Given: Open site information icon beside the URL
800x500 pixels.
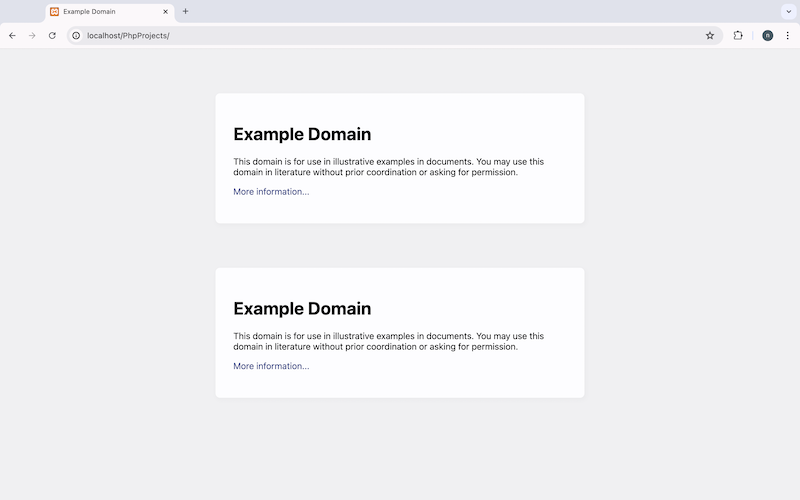Looking at the screenshot, I should click(x=76, y=35).
